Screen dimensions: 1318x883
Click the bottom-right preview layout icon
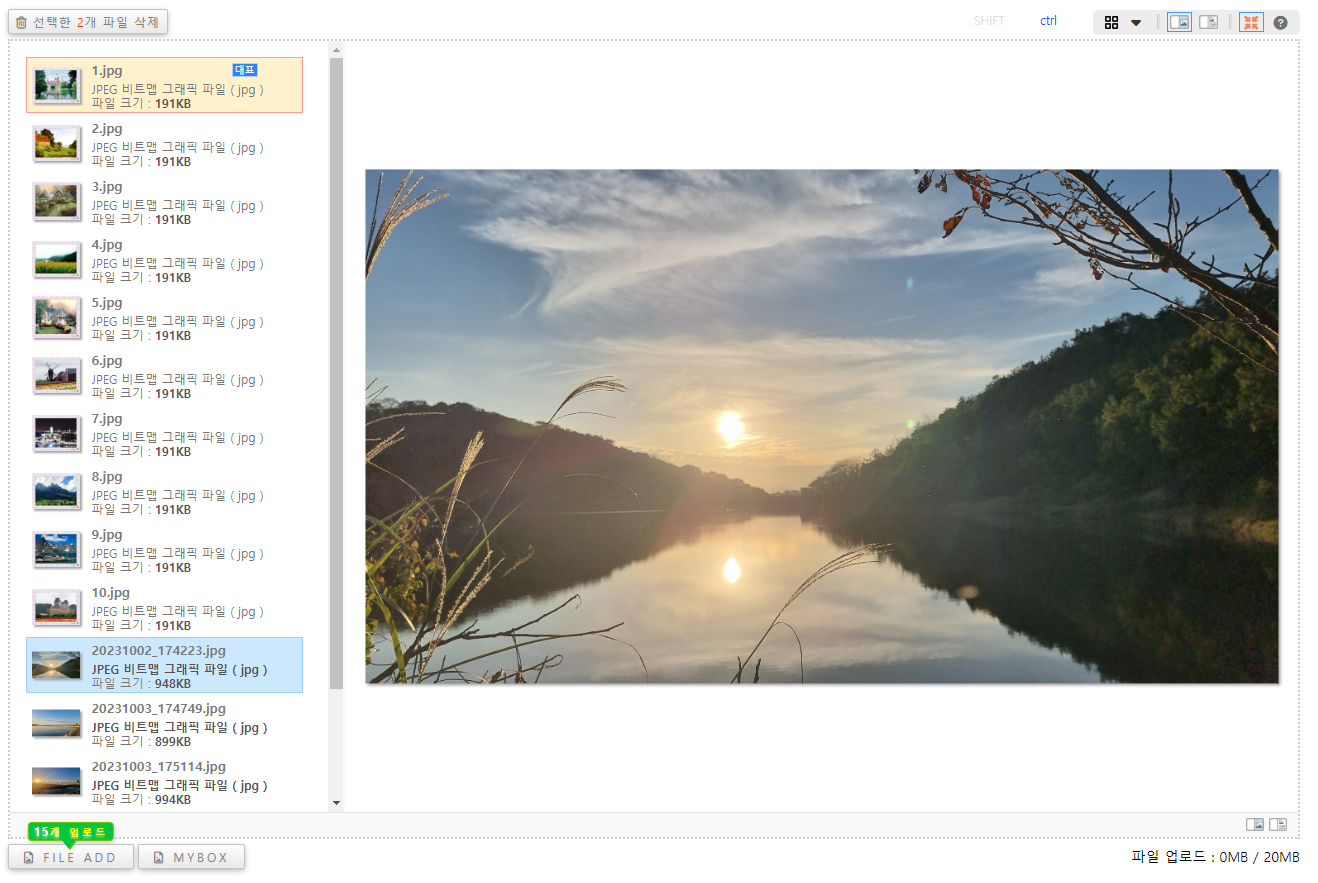coord(1254,824)
